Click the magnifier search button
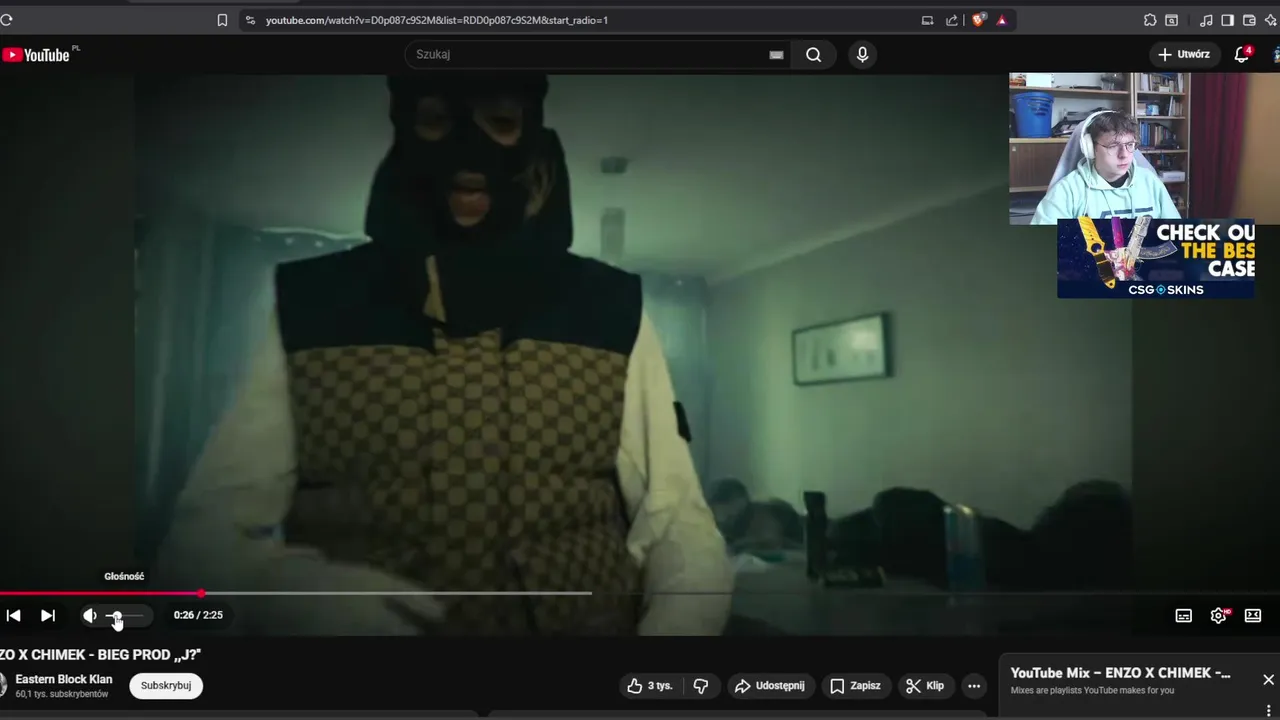This screenshot has width=1280, height=720. point(814,55)
